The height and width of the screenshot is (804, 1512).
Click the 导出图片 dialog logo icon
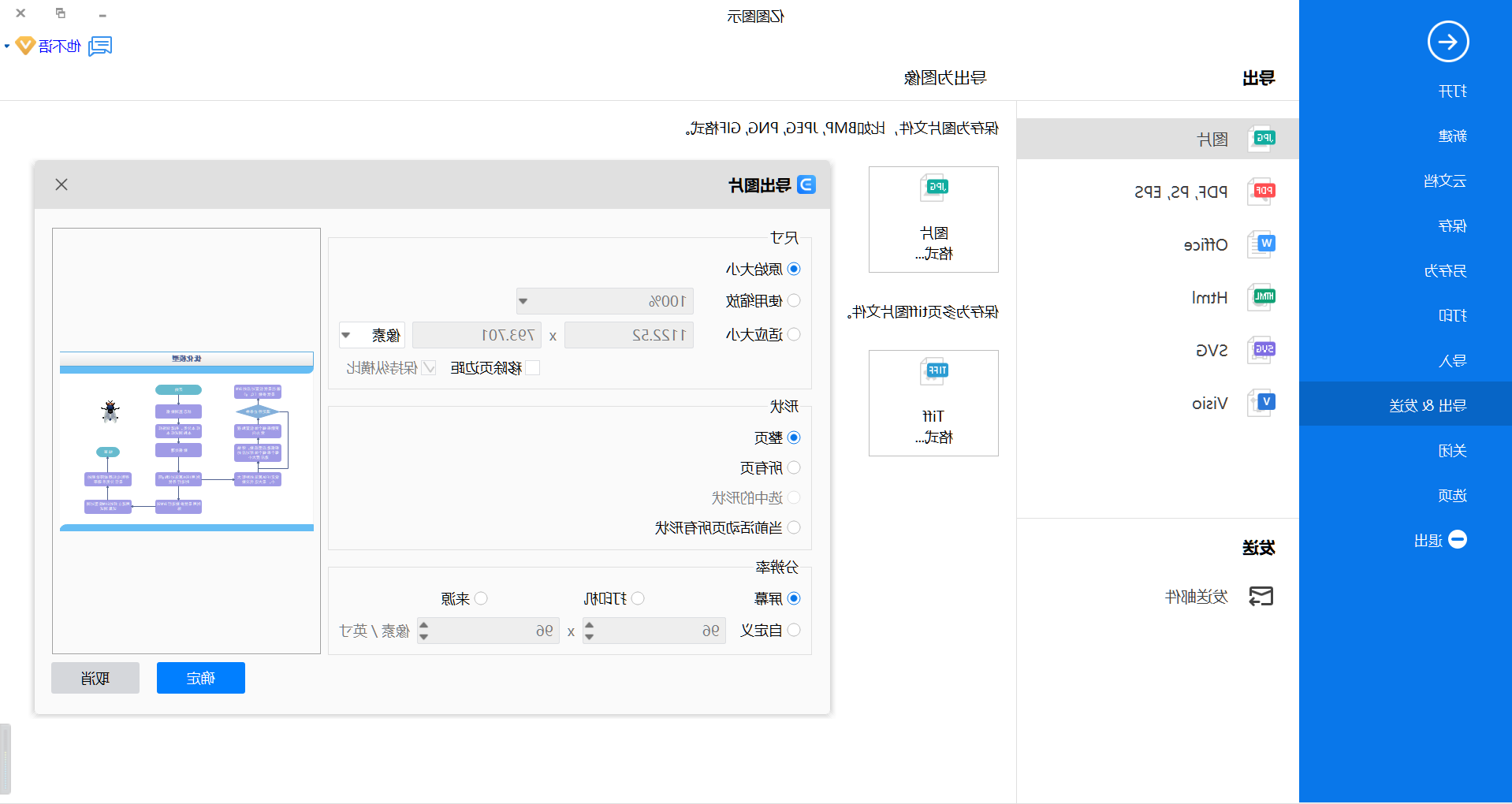(x=806, y=184)
